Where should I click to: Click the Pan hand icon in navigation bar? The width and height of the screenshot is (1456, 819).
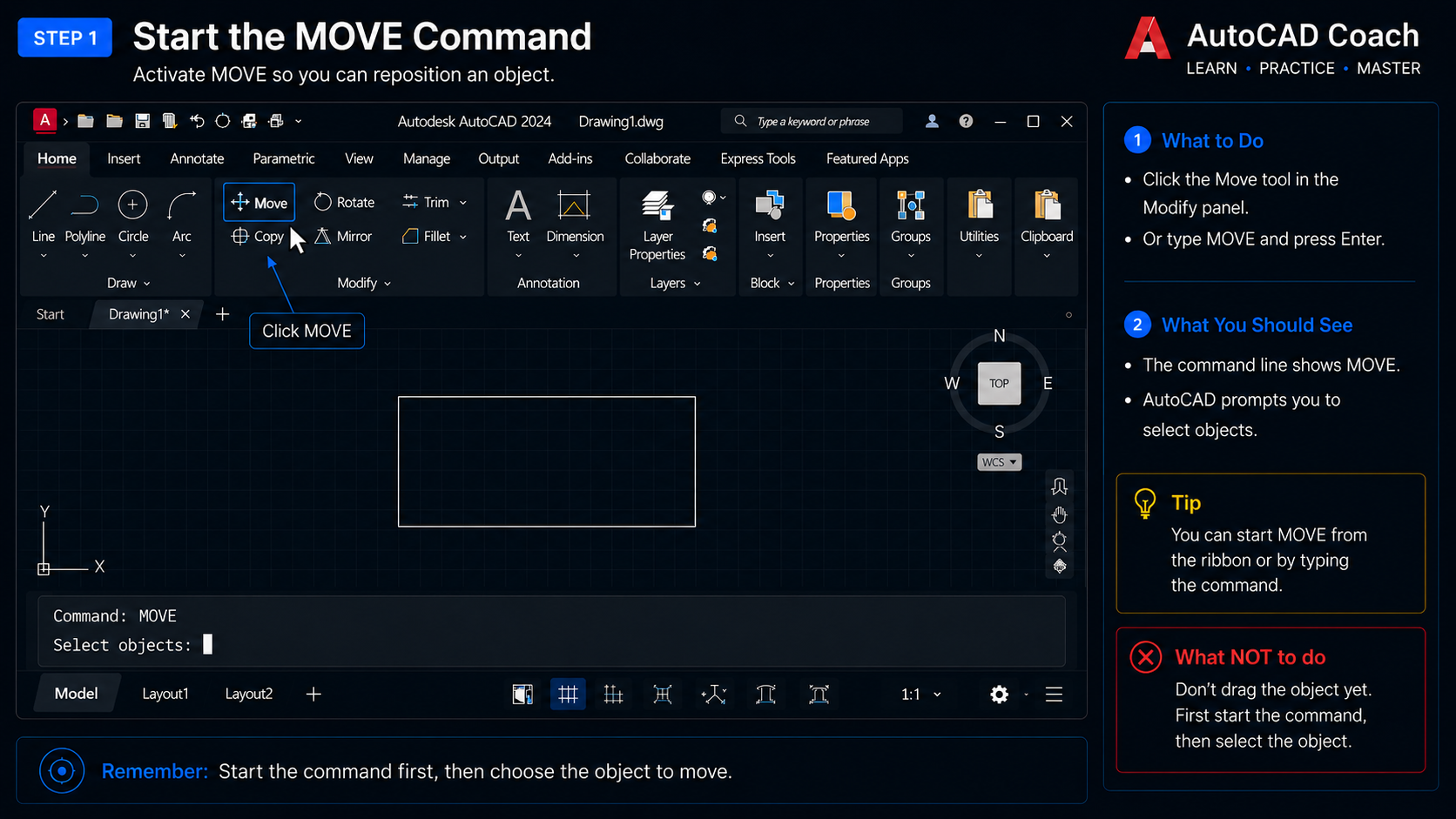click(x=1059, y=514)
